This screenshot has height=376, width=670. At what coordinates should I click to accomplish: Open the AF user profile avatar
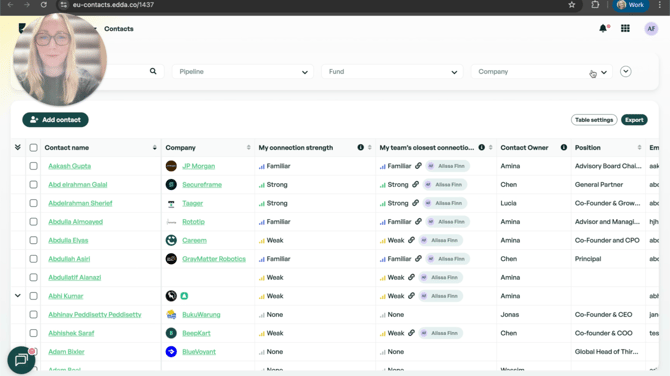[651, 29]
